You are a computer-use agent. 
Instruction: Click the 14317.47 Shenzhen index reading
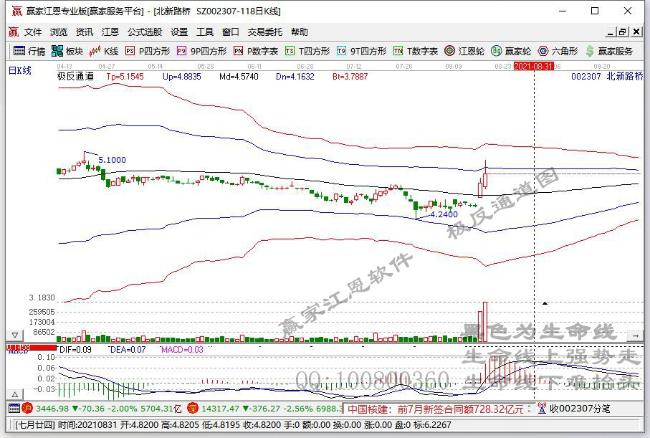221,409
